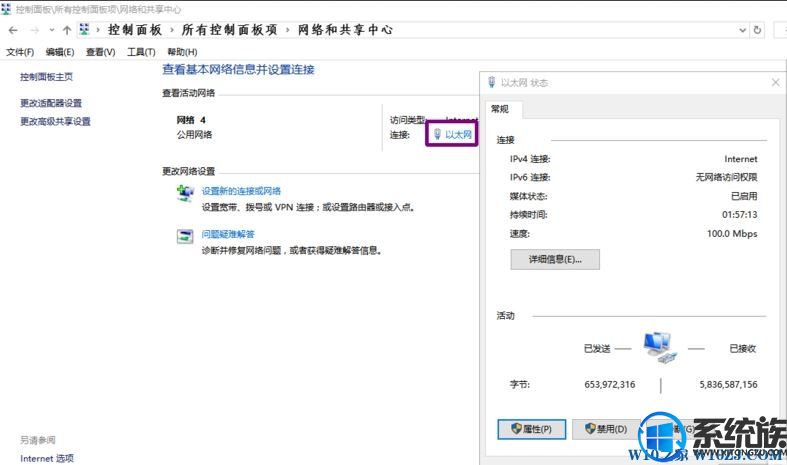The image size is (787, 465).
Task: Click the control panel icon in address bar
Action: [x=84, y=30]
